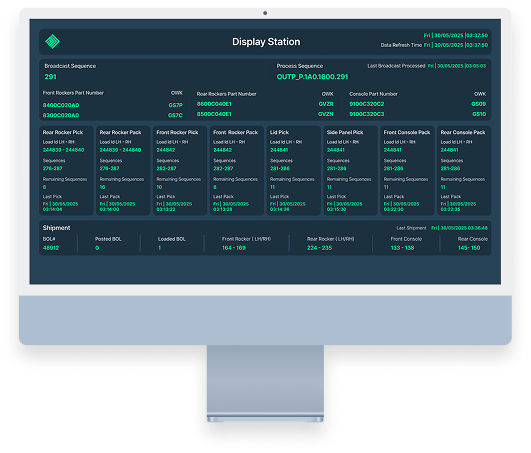This screenshot has height=453, width=531.
Task: Select the Front Rocker Pack card title
Action: (235, 132)
